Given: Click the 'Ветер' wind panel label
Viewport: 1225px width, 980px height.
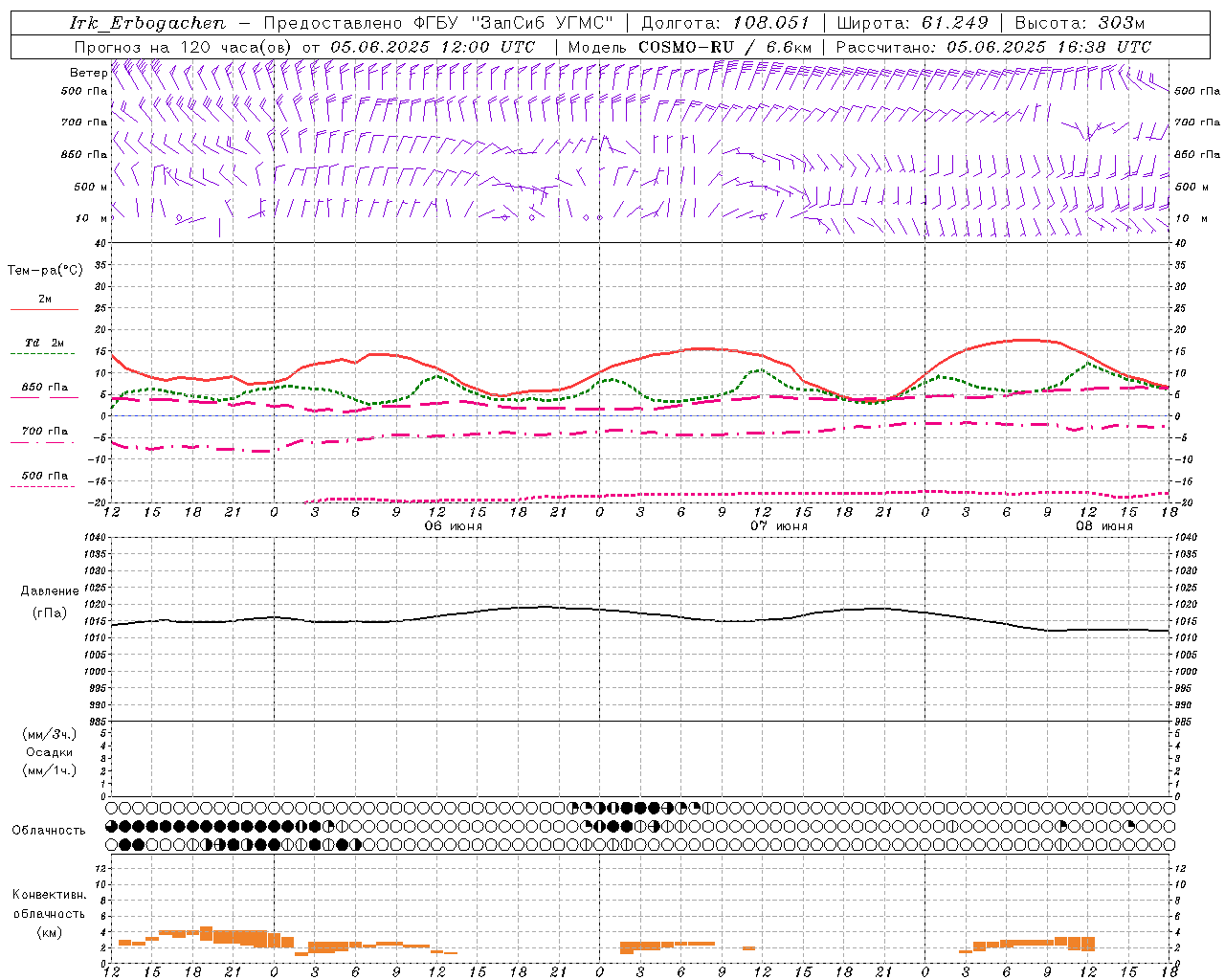Looking at the screenshot, I should pyautogui.click(x=88, y=73).
